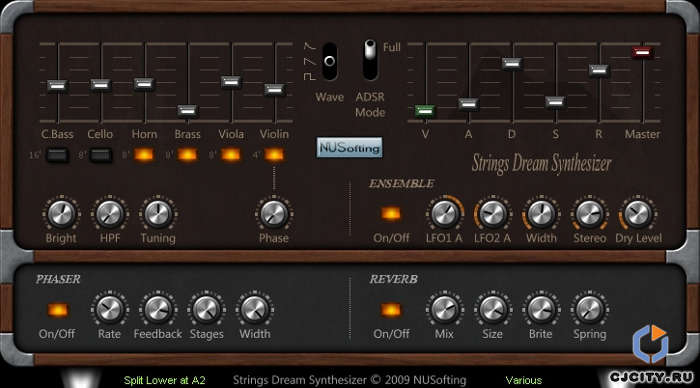Click the red Master slider handle

tap(642, 52)
